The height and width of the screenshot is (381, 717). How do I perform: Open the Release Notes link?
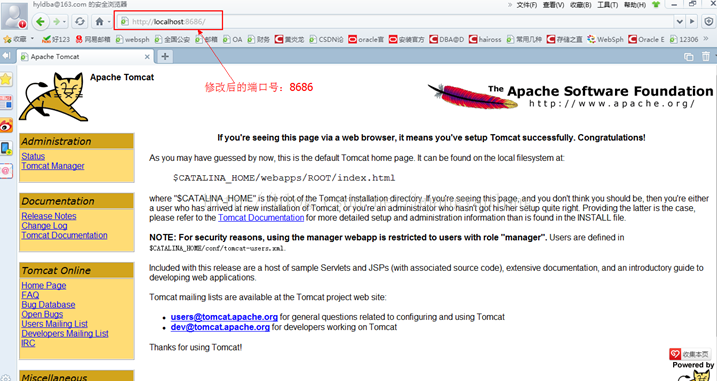point(49,216)
